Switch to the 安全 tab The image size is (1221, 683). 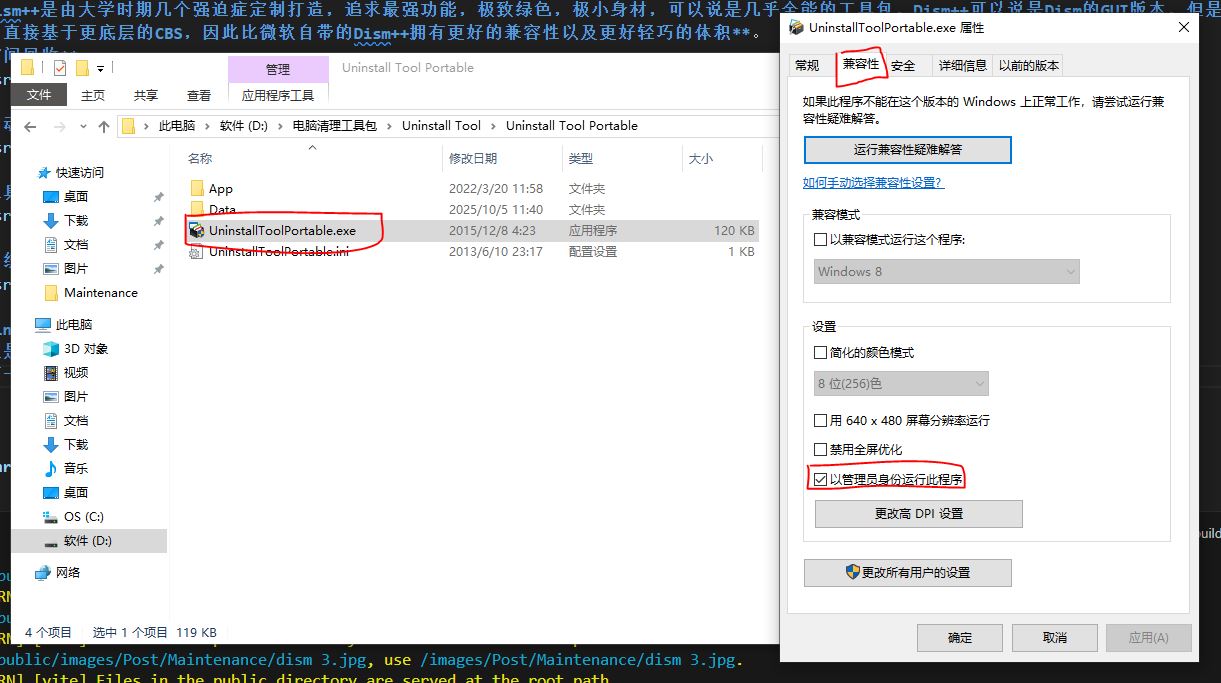903,66
